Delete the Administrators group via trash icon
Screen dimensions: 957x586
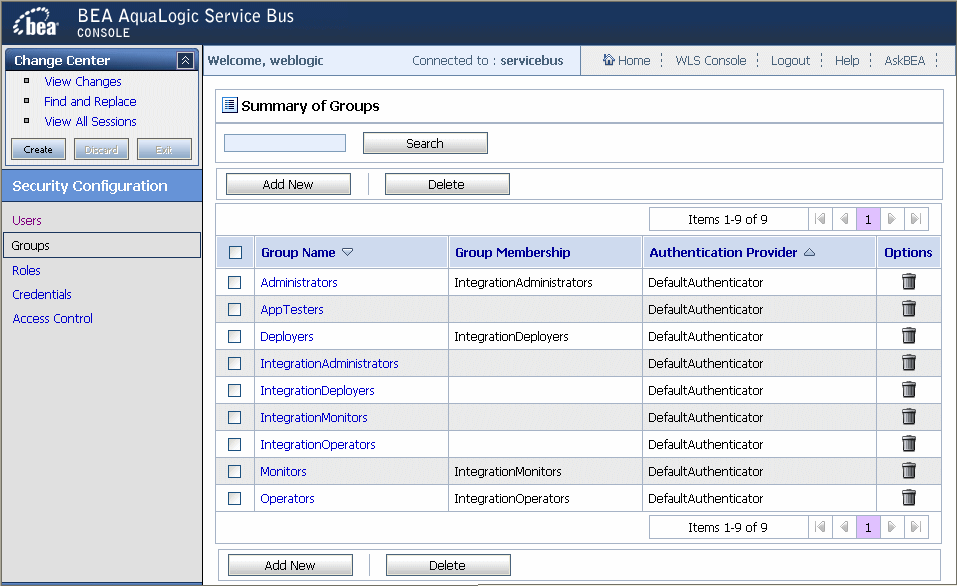[908, 282]
